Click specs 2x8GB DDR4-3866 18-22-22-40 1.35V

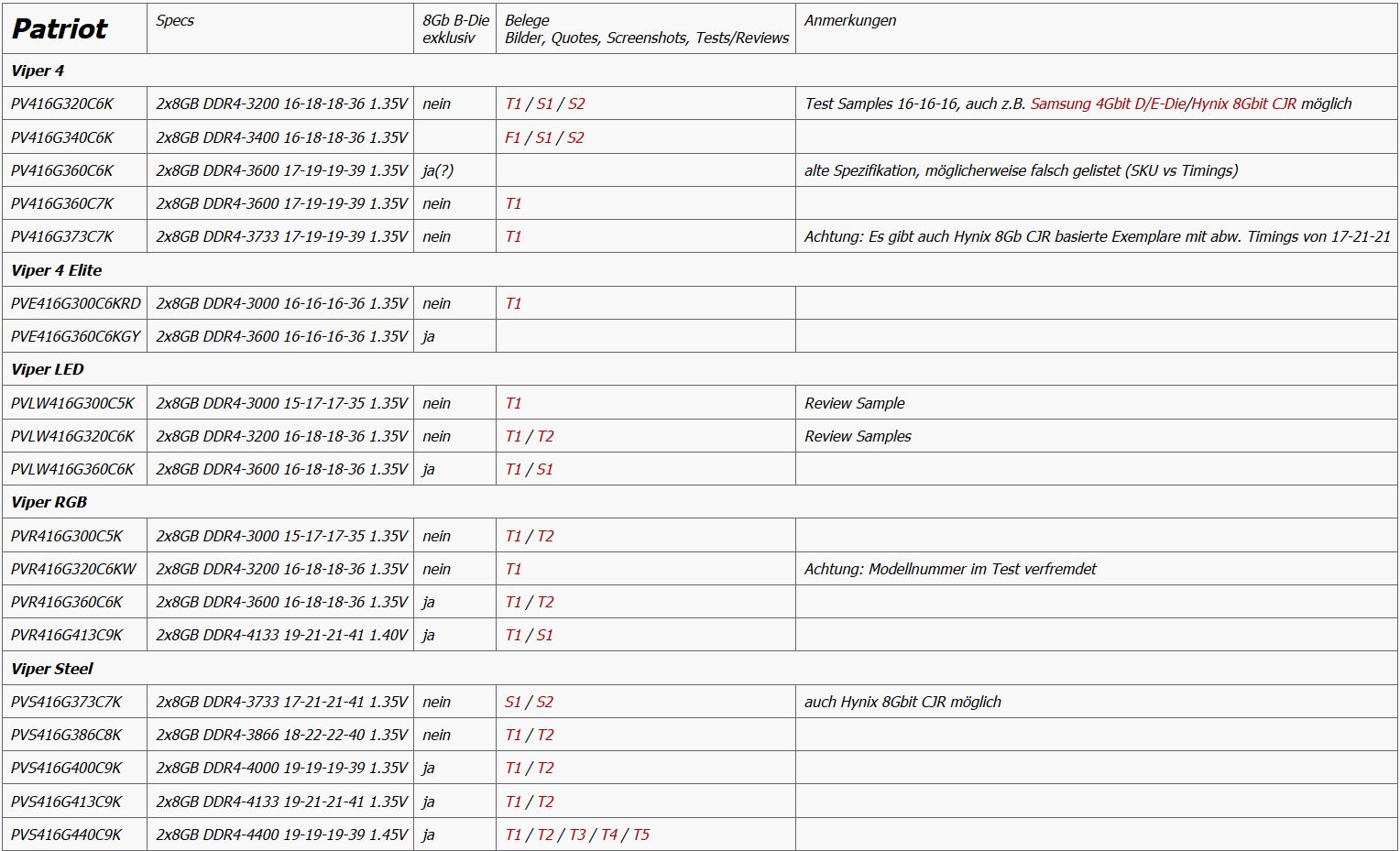[281, 735]
